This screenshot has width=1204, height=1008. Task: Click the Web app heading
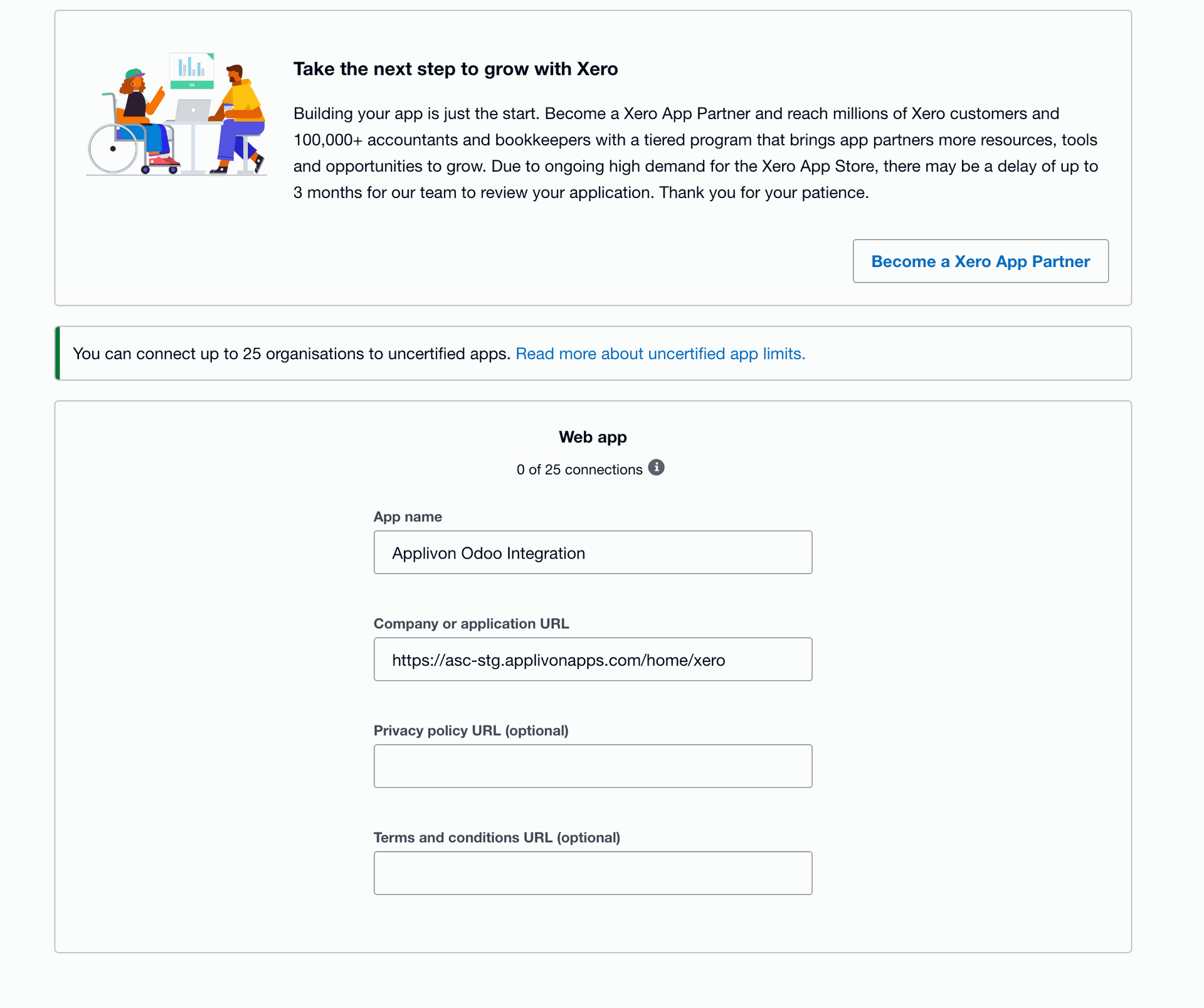593,438
